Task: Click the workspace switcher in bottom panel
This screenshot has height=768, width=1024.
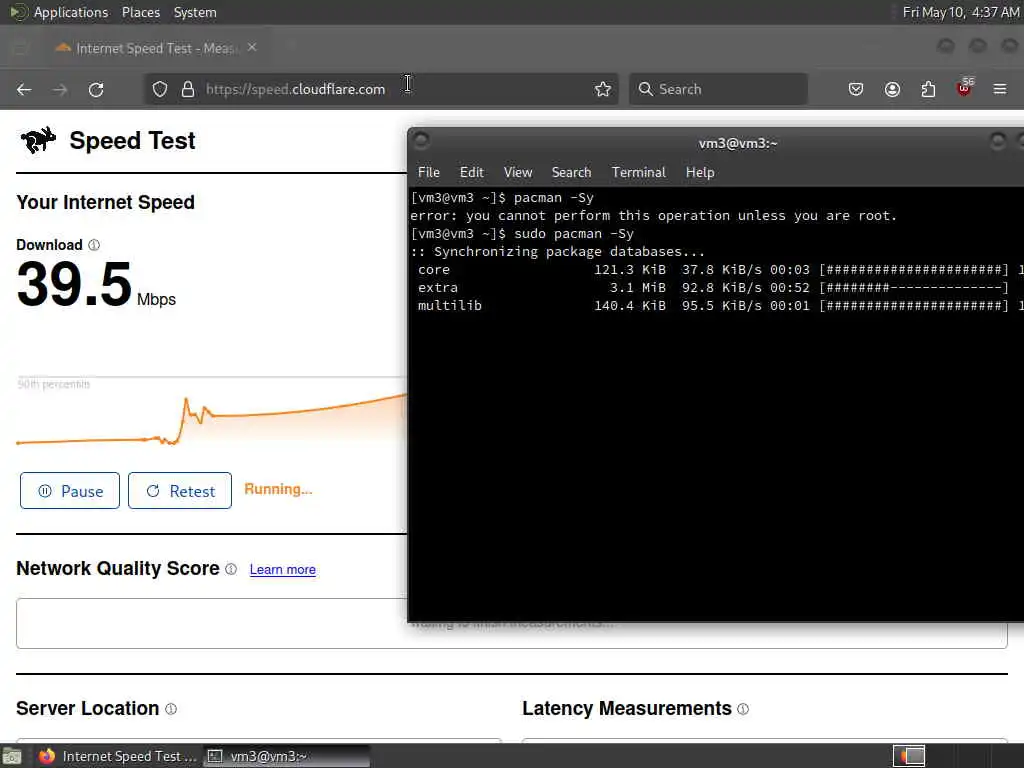Action: (x=909, y=756)
